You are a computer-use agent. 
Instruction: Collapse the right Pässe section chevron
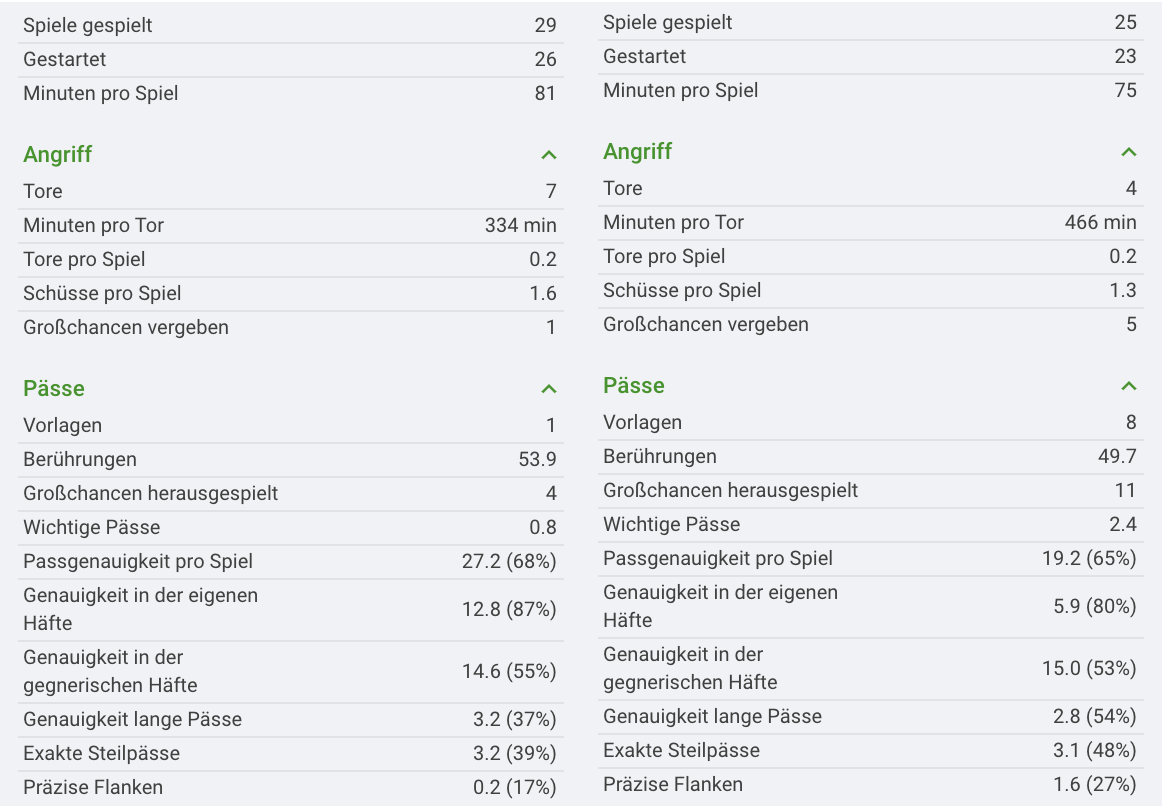1129,386
